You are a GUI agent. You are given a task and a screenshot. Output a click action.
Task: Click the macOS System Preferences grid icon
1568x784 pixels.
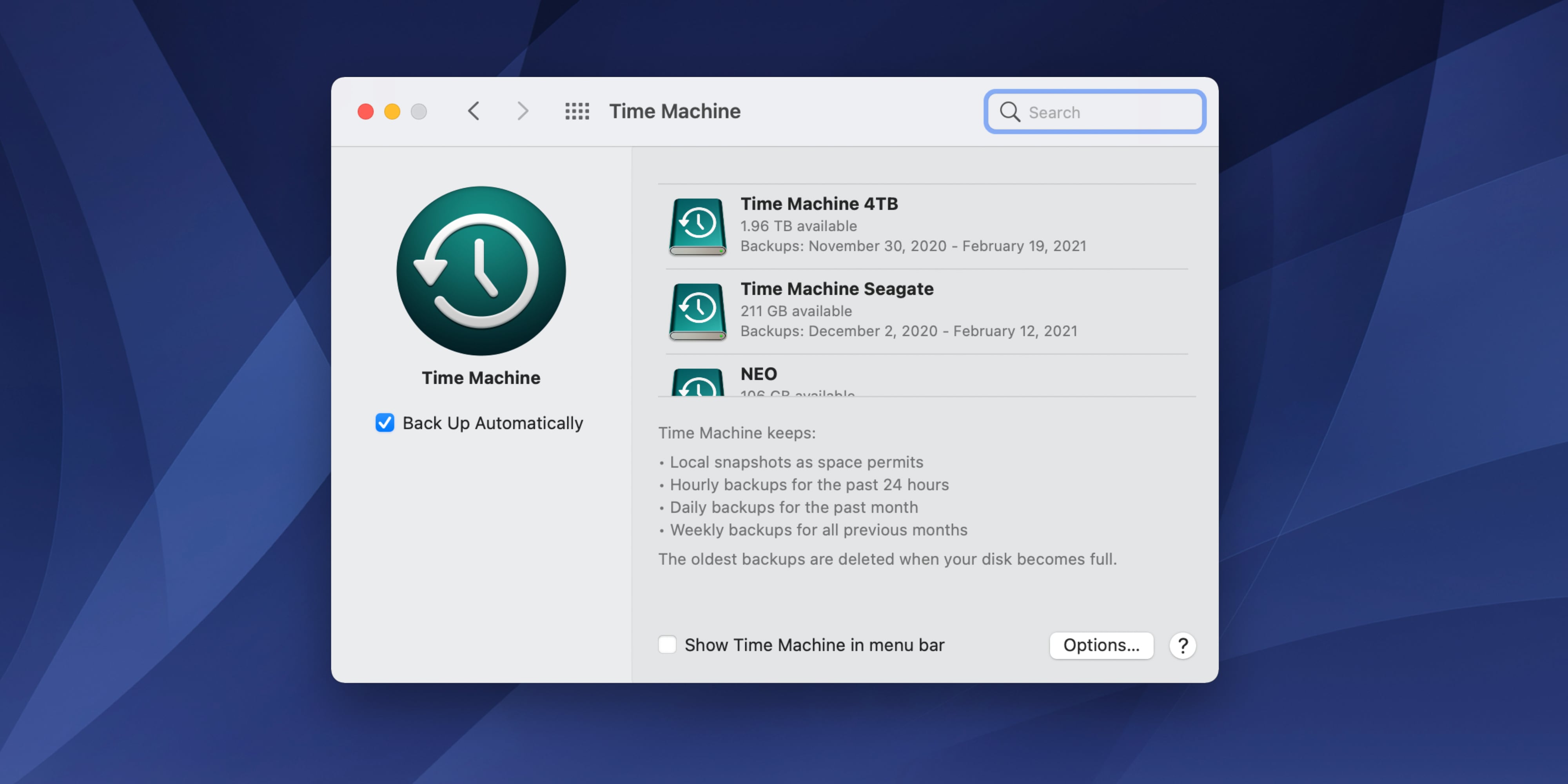[x=577, y=111]
